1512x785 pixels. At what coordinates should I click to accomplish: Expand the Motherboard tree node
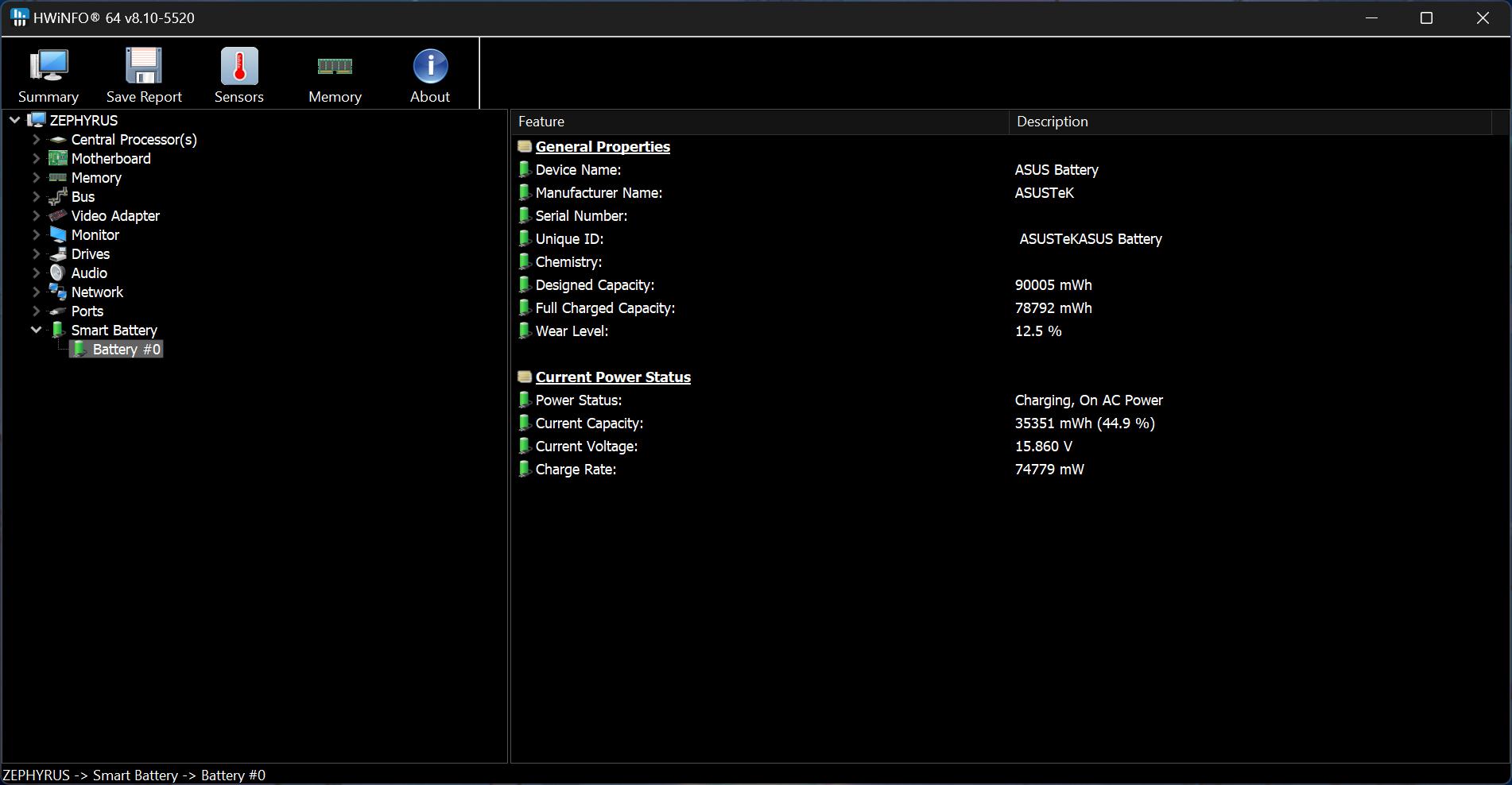(36, 159)
